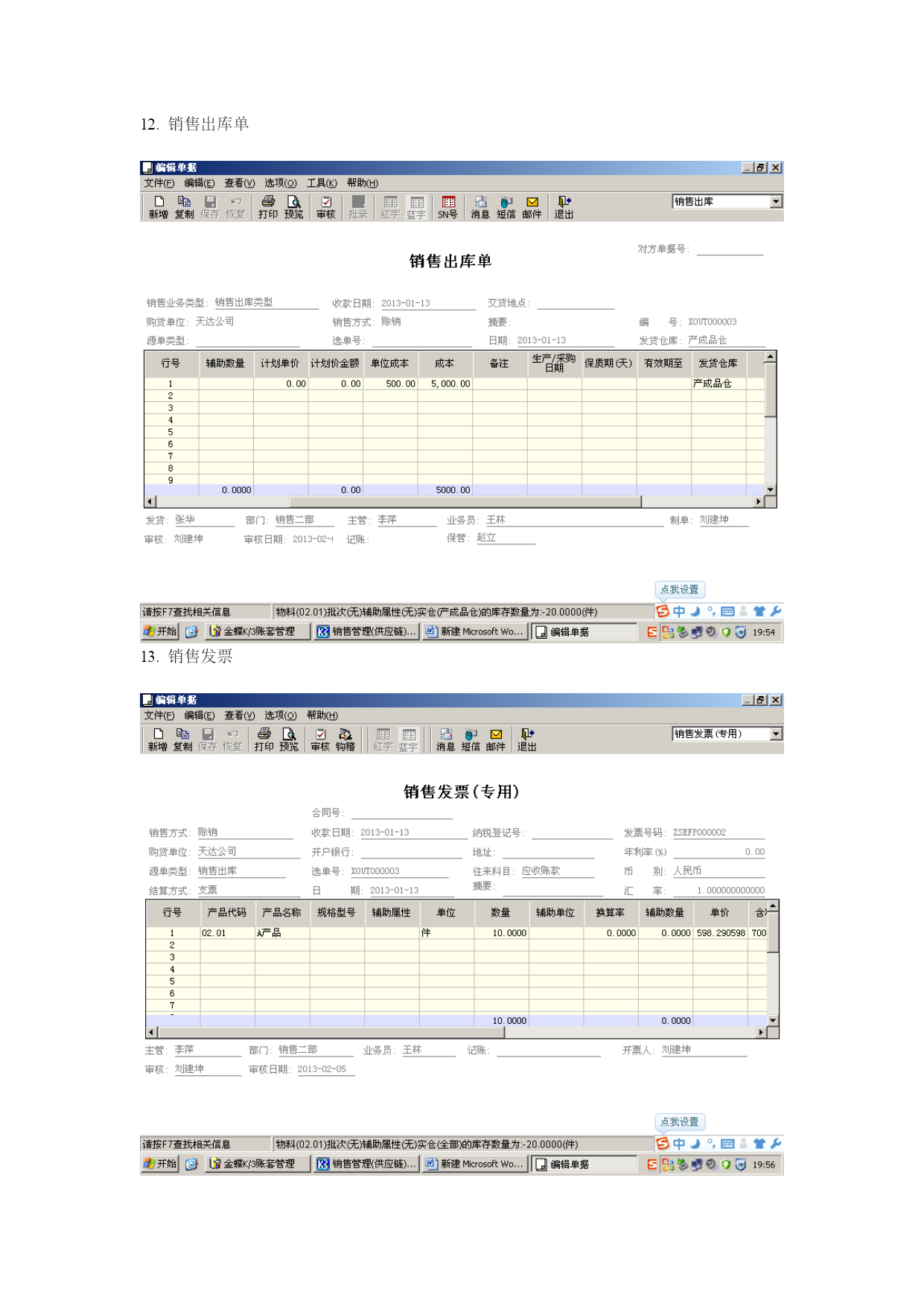The height and width of the screenshot is (1306, 924).
Task: Open the 销售出库 document type dropdown
Action: click(x=776, y=201)
